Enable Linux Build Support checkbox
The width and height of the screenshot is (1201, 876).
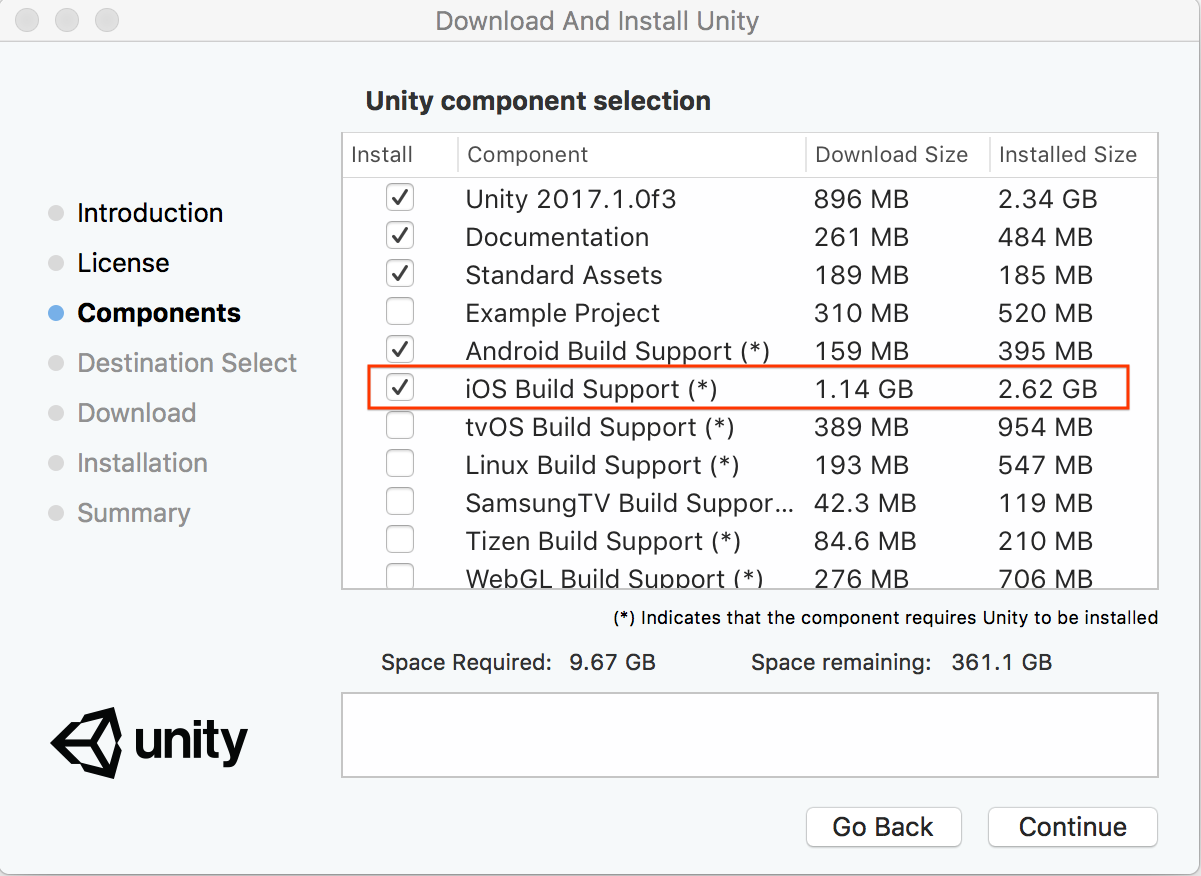click(x=400, y=464)
